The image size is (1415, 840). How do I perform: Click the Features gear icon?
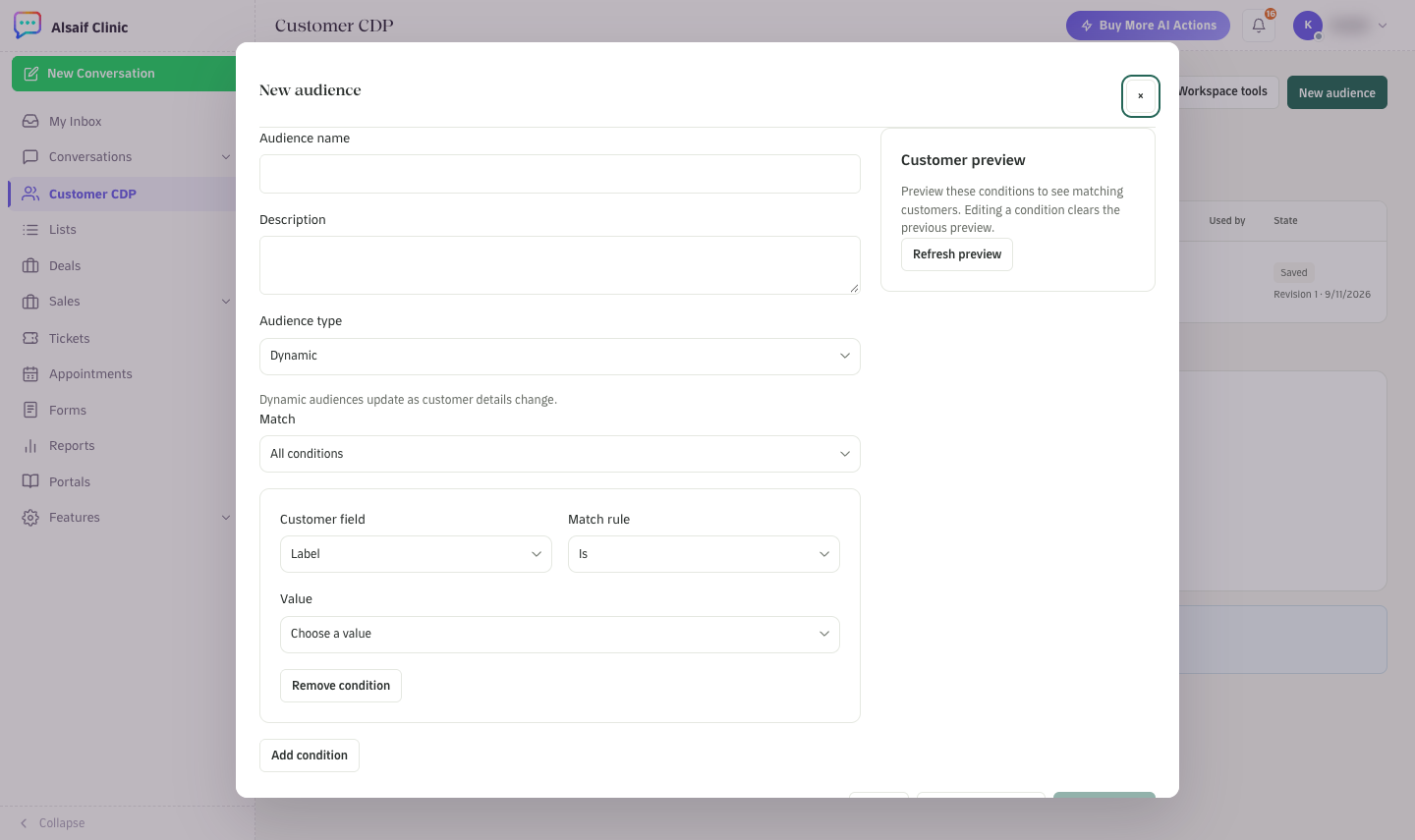click(30, 518)
